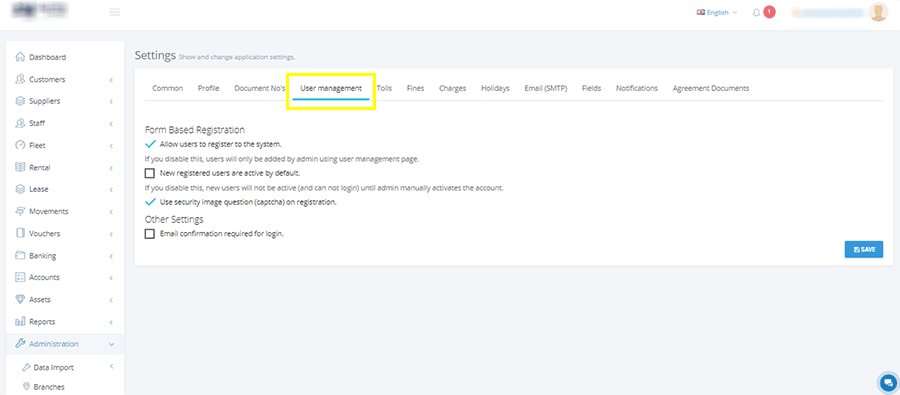
Task: Expand the Movements menu chevron
Action: point(111,212)
